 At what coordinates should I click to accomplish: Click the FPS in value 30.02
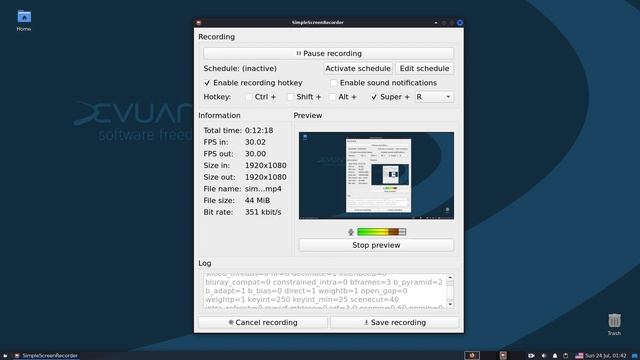click(x=255, y=142)
